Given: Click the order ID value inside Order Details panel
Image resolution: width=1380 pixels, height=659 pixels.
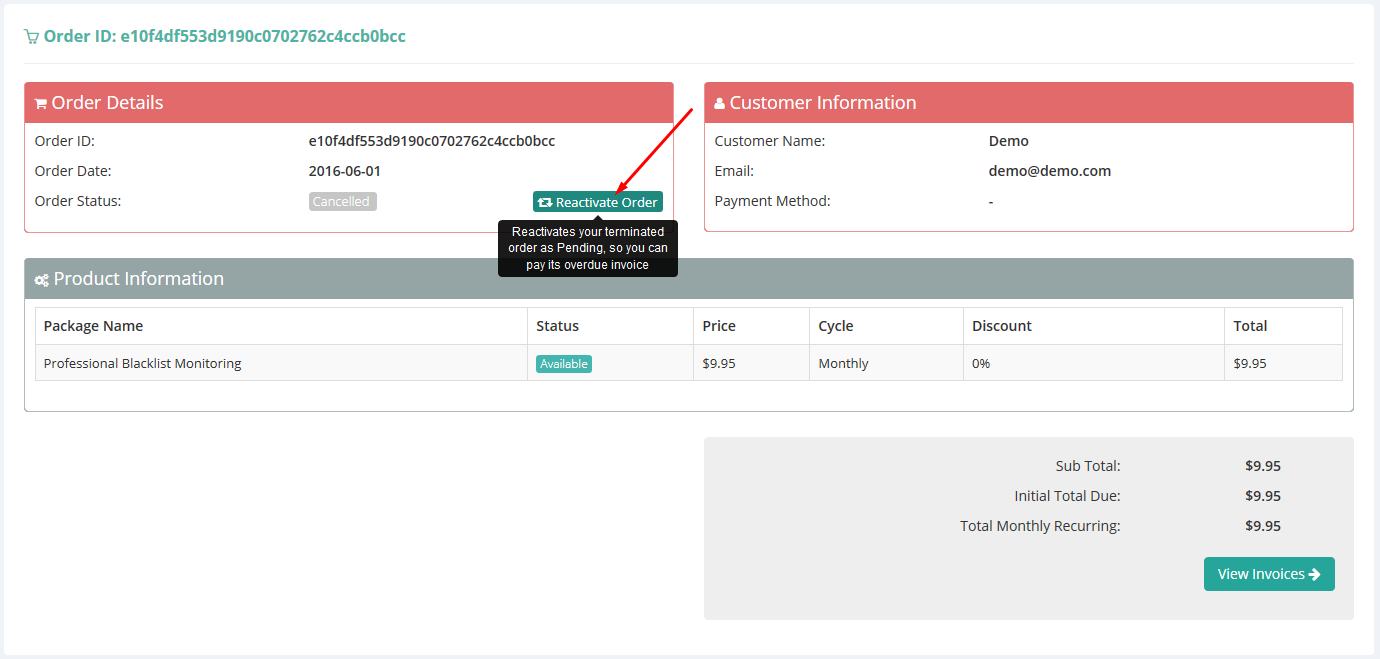Looking at the screenshot, I should click(x=432, y=141).
